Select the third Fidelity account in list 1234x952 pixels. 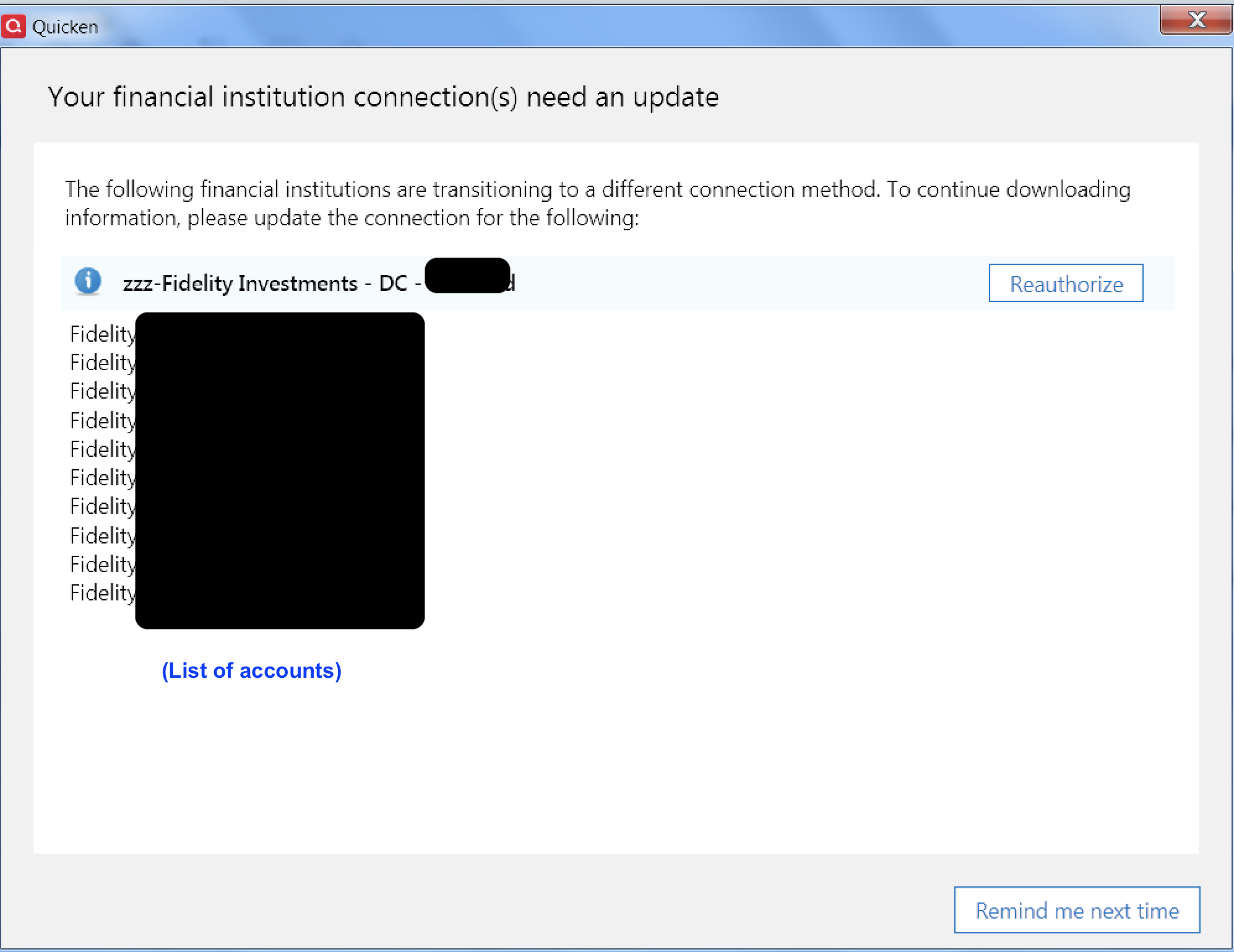click(x=103, y=391)
